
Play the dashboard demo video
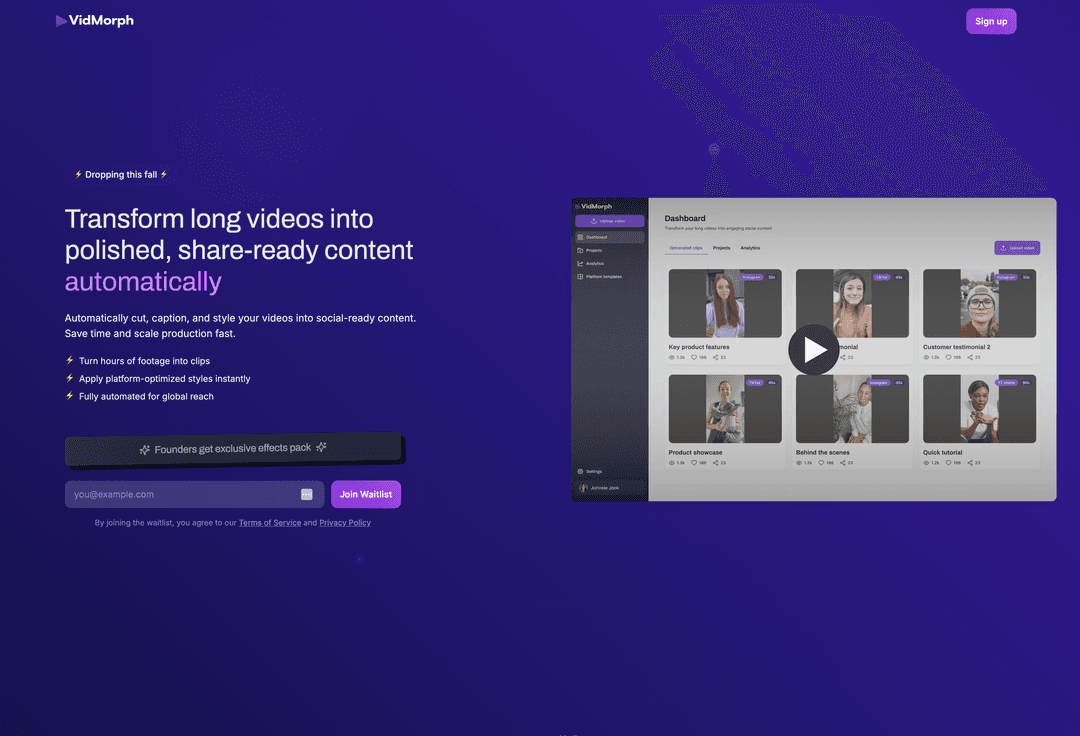pyautogui.click(x=813, y=350)
